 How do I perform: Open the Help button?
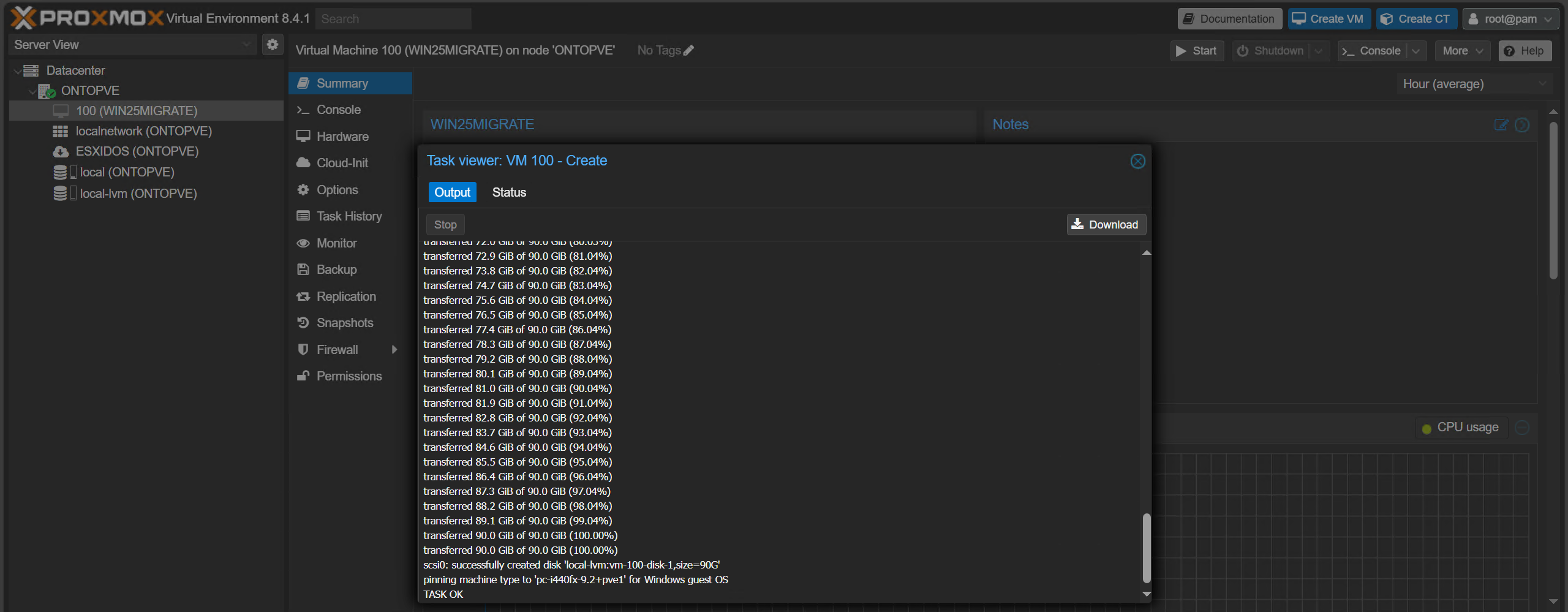[1525, 51]
